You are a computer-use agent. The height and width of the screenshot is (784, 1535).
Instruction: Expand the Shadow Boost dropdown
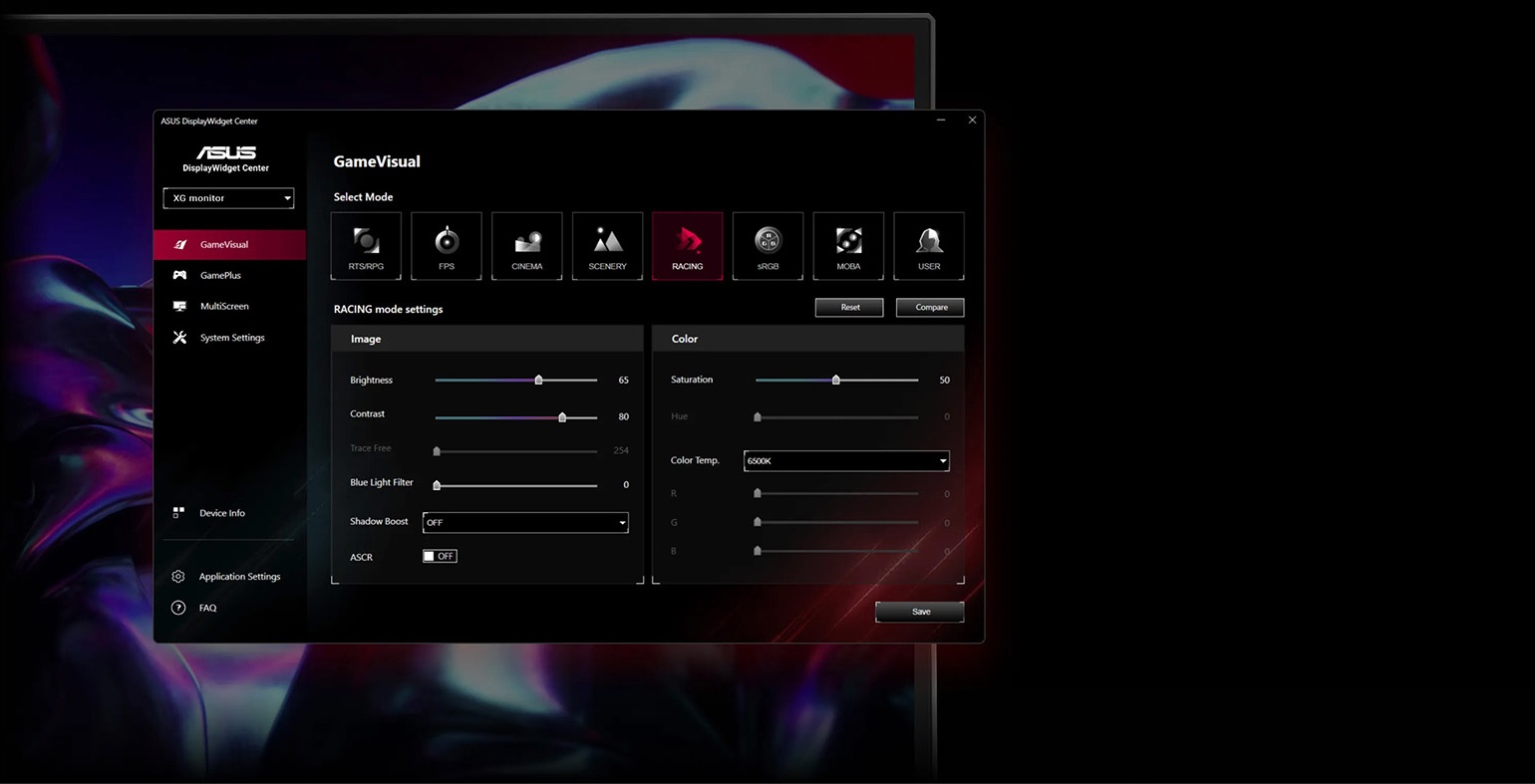(x=525, y=522)
